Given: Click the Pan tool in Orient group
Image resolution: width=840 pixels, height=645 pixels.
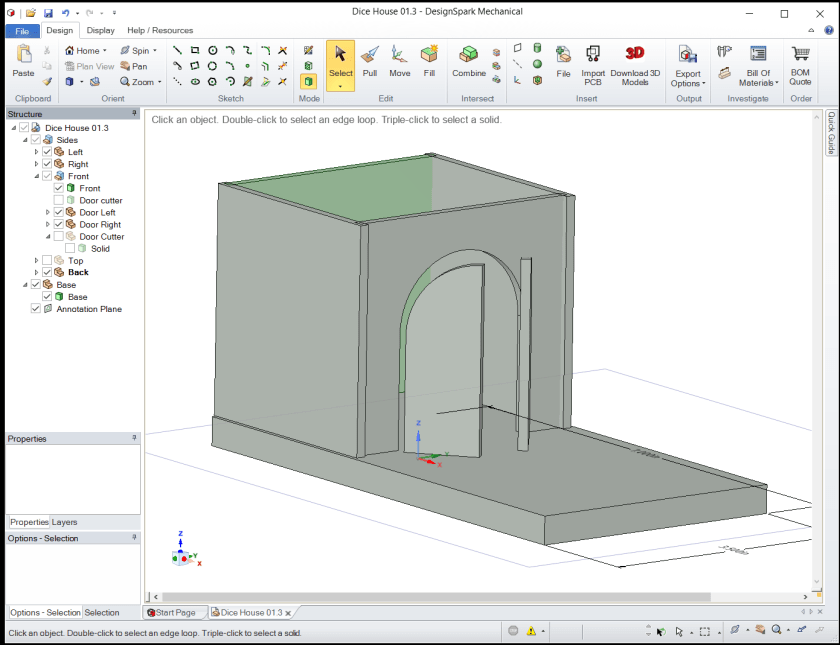Looking at the screenshot, I should pos(134,66).
